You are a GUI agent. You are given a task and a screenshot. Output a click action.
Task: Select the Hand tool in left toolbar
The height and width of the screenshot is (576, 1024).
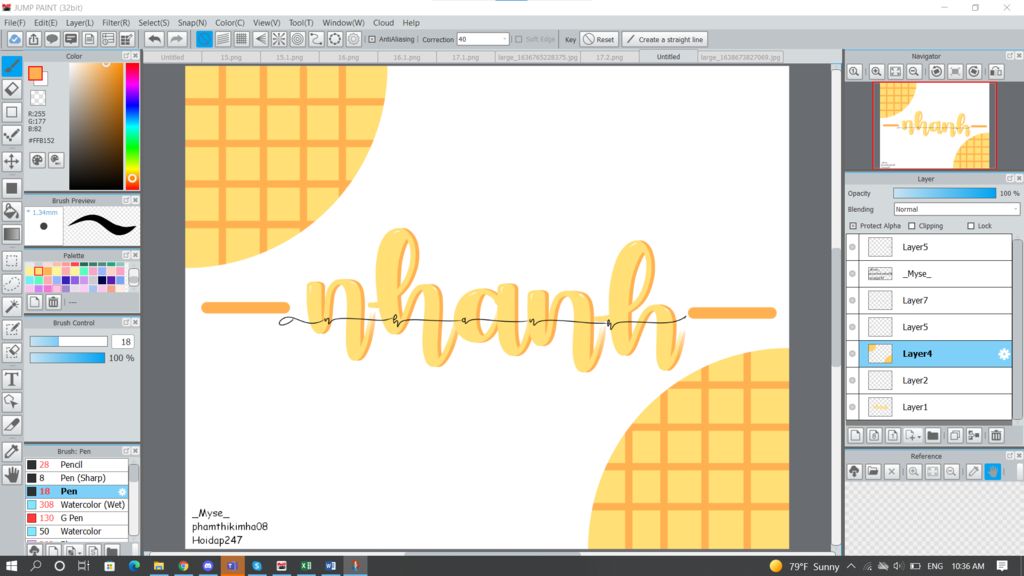click(12, 475)
